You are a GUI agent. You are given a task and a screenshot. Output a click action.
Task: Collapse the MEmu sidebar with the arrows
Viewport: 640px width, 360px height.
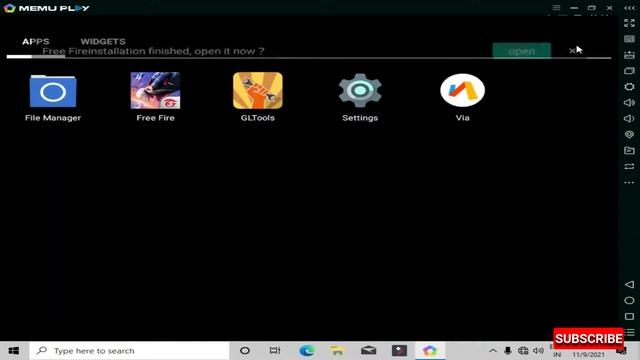(629, 8)
